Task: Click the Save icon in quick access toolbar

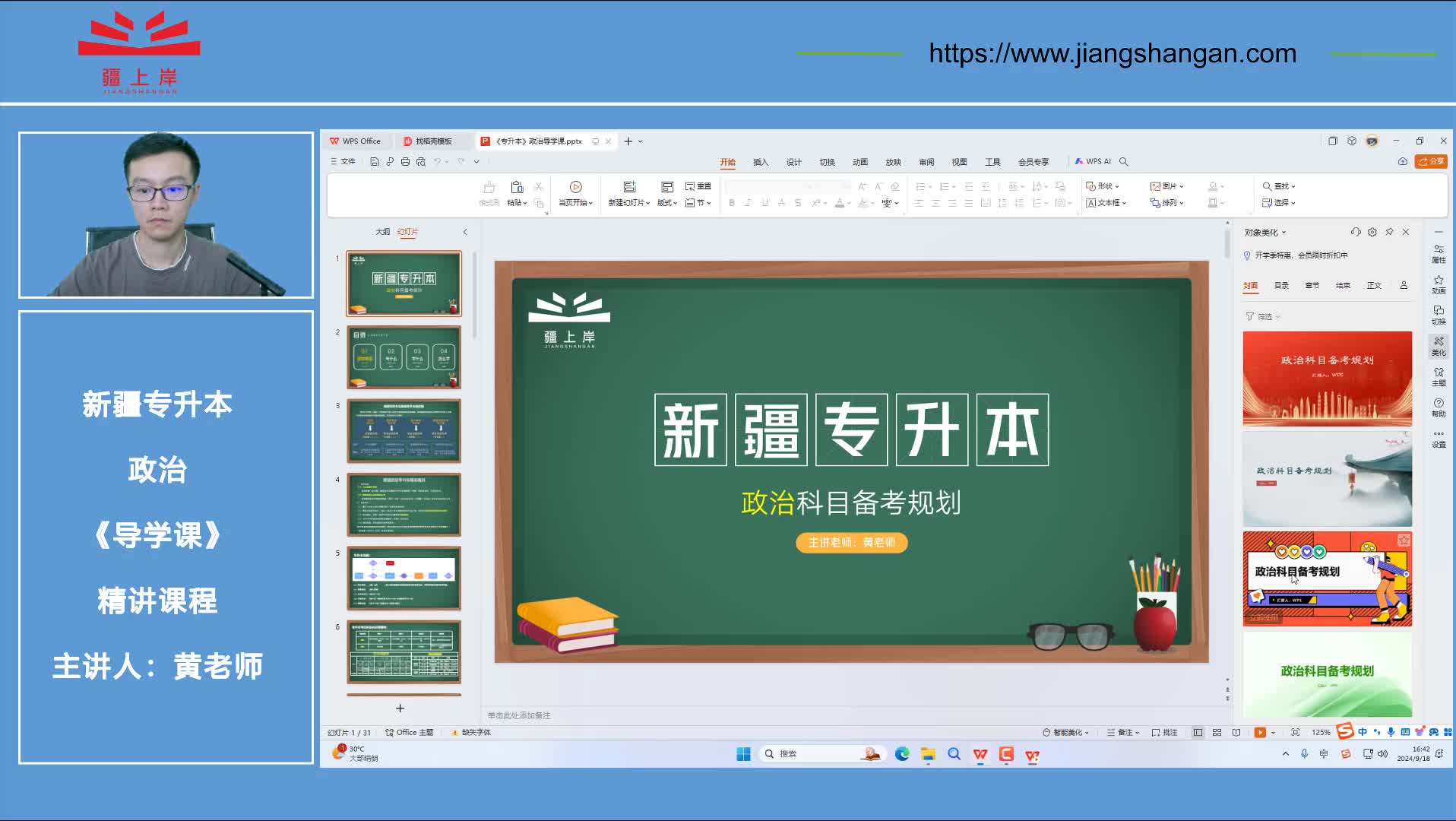Action: point(375,162)
